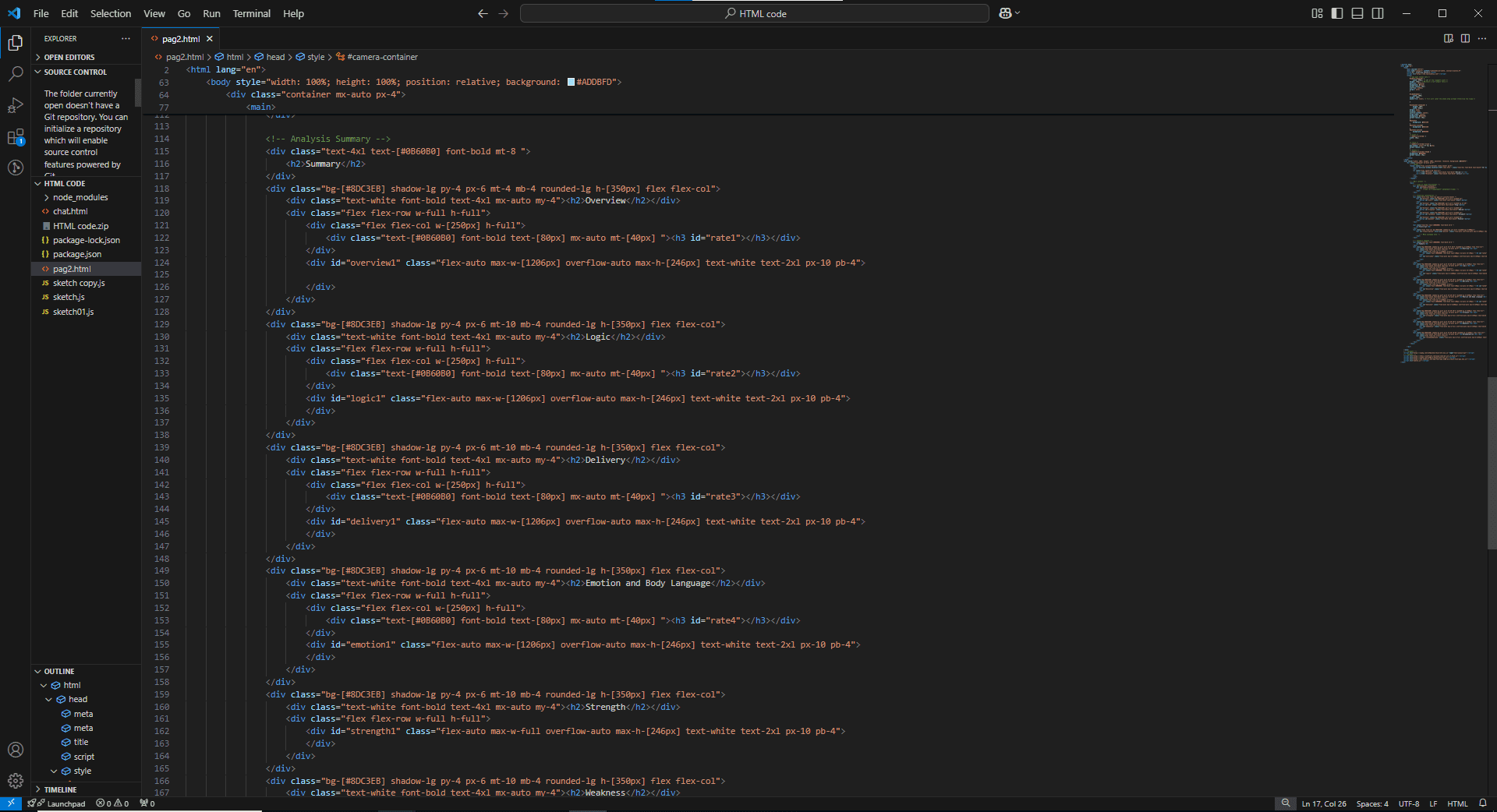The image size is (1497, 812).
Task: Collapse the Source Control section
Action: tap(86, 72)
